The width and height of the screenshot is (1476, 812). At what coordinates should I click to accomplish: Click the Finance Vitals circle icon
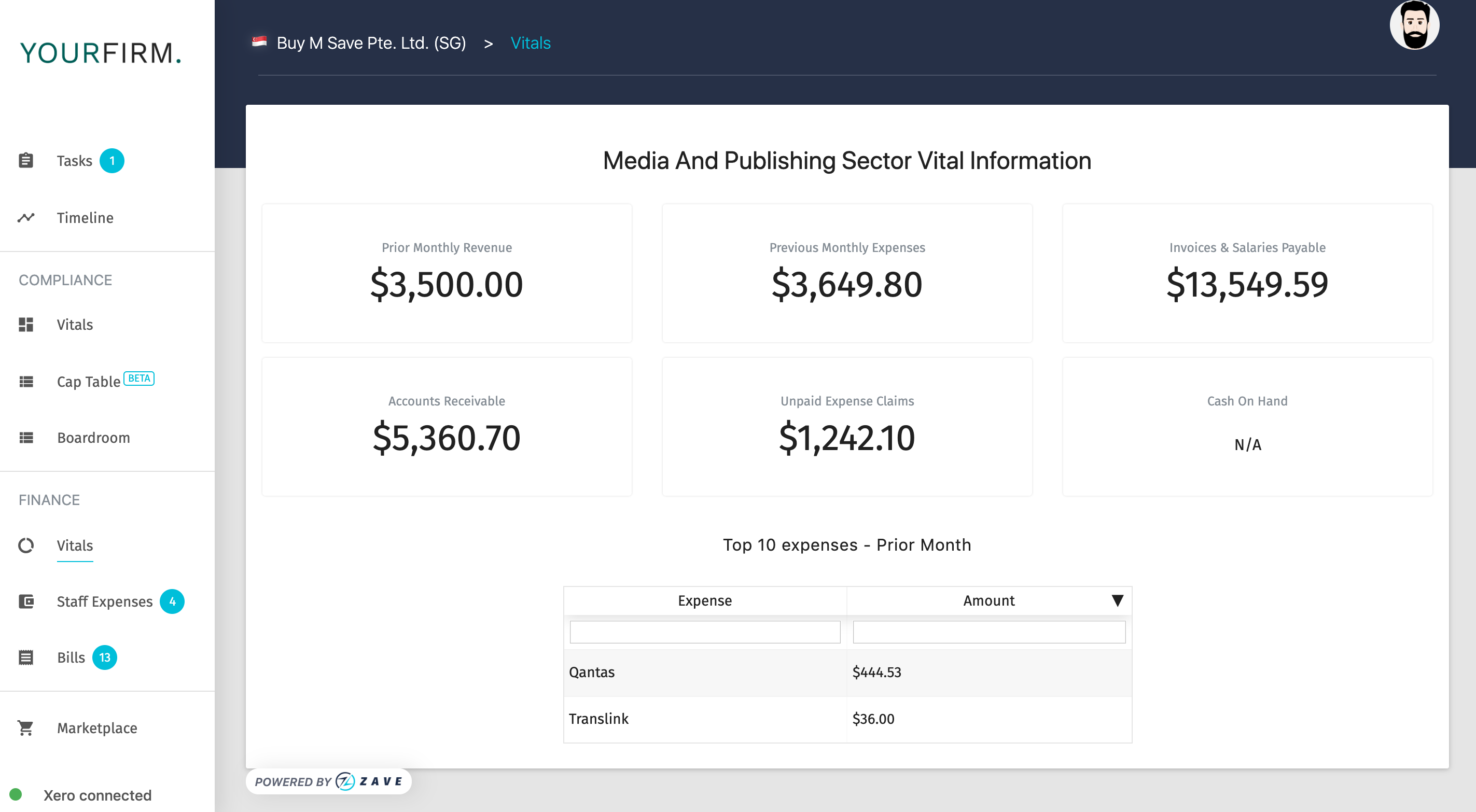(x=26, y=545)
